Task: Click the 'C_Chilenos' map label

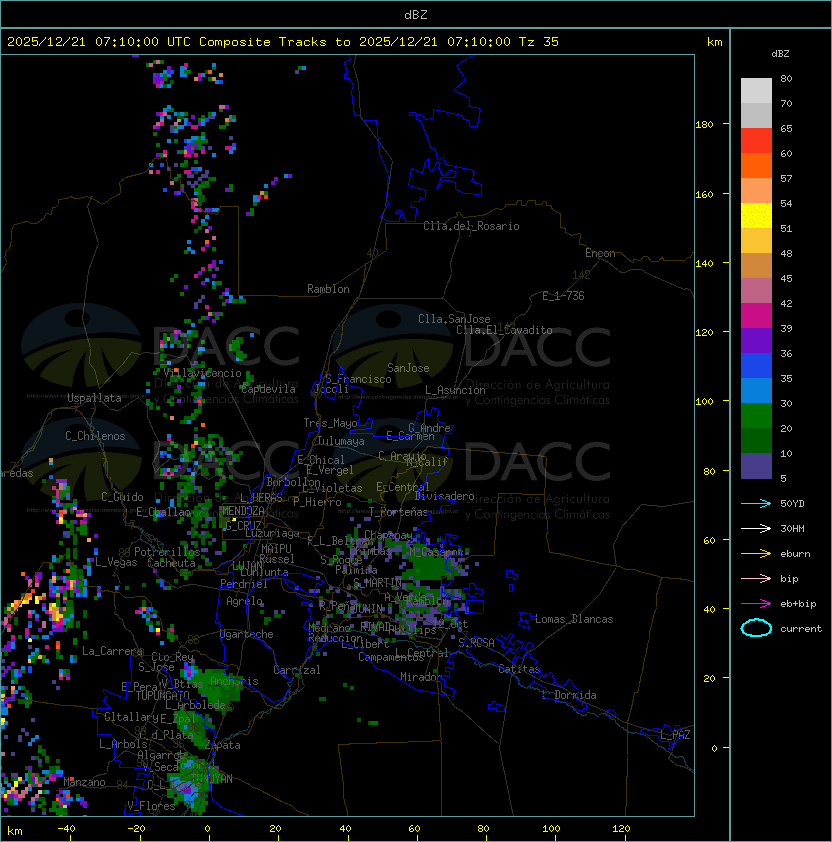Action: [95, 436]
